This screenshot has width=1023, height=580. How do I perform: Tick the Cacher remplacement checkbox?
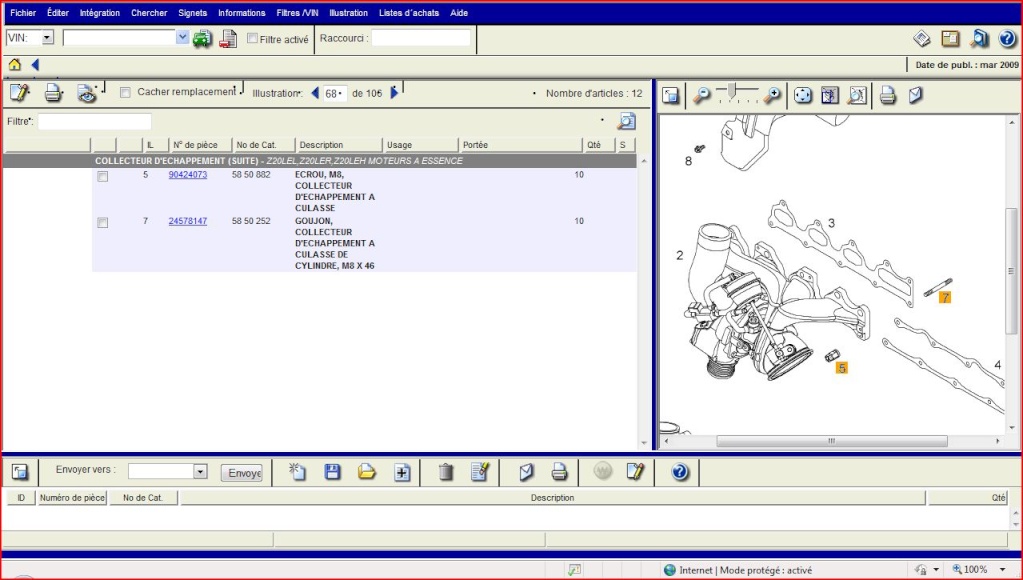125,93
